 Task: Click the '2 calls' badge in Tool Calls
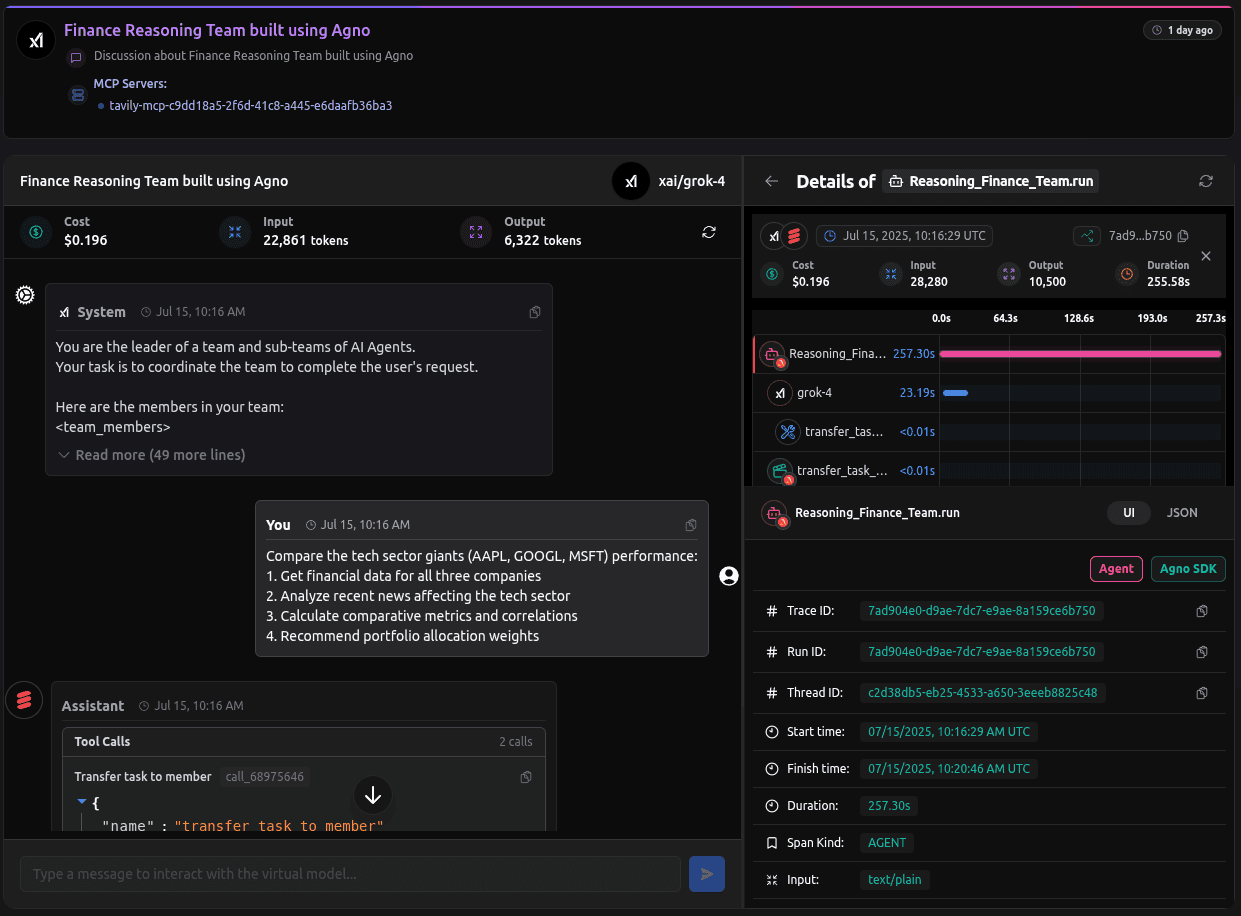pyautogui.click(x=516, y=742)
